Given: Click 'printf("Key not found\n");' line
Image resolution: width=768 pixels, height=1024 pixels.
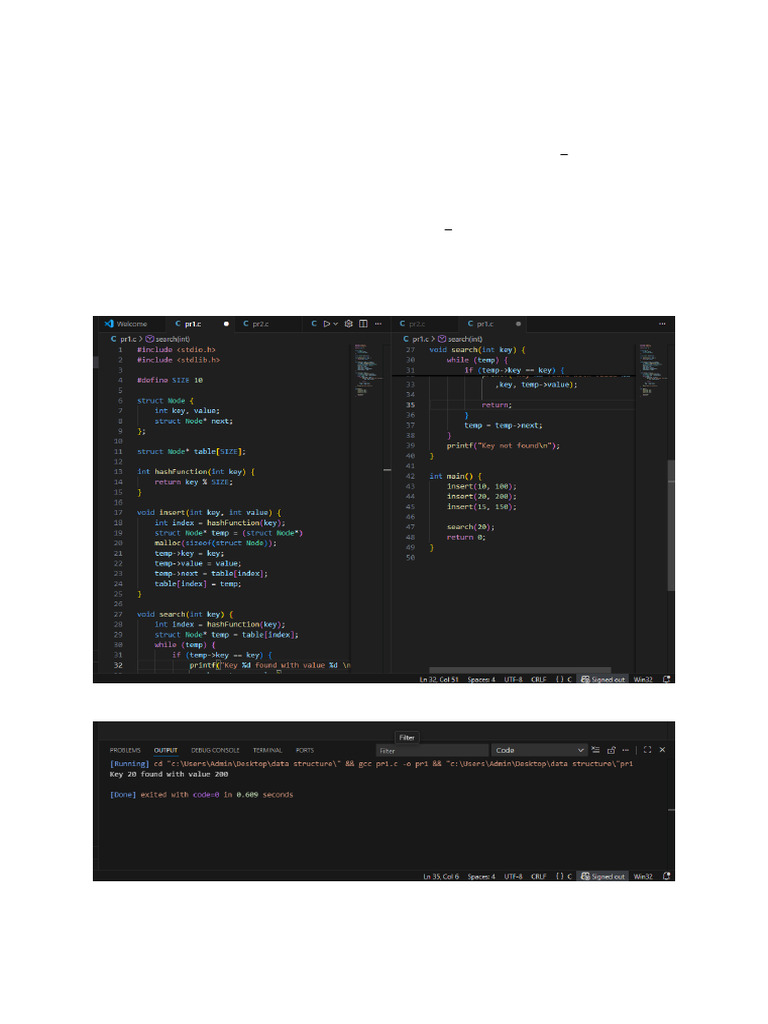Looking at the screenshot, I should click(x=503, y=445).
